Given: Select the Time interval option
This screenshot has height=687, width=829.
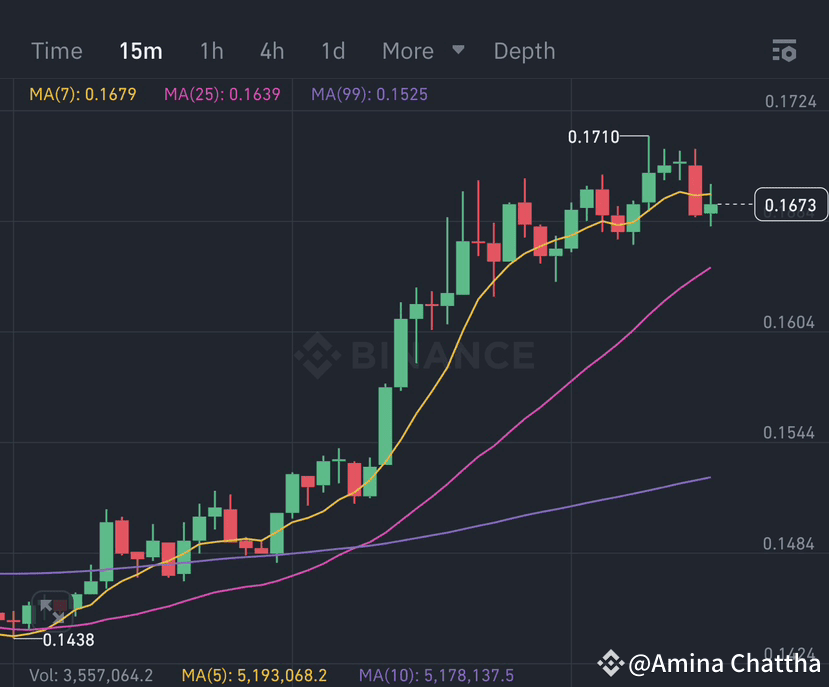Looking at the screenshot, I should 56,50.
